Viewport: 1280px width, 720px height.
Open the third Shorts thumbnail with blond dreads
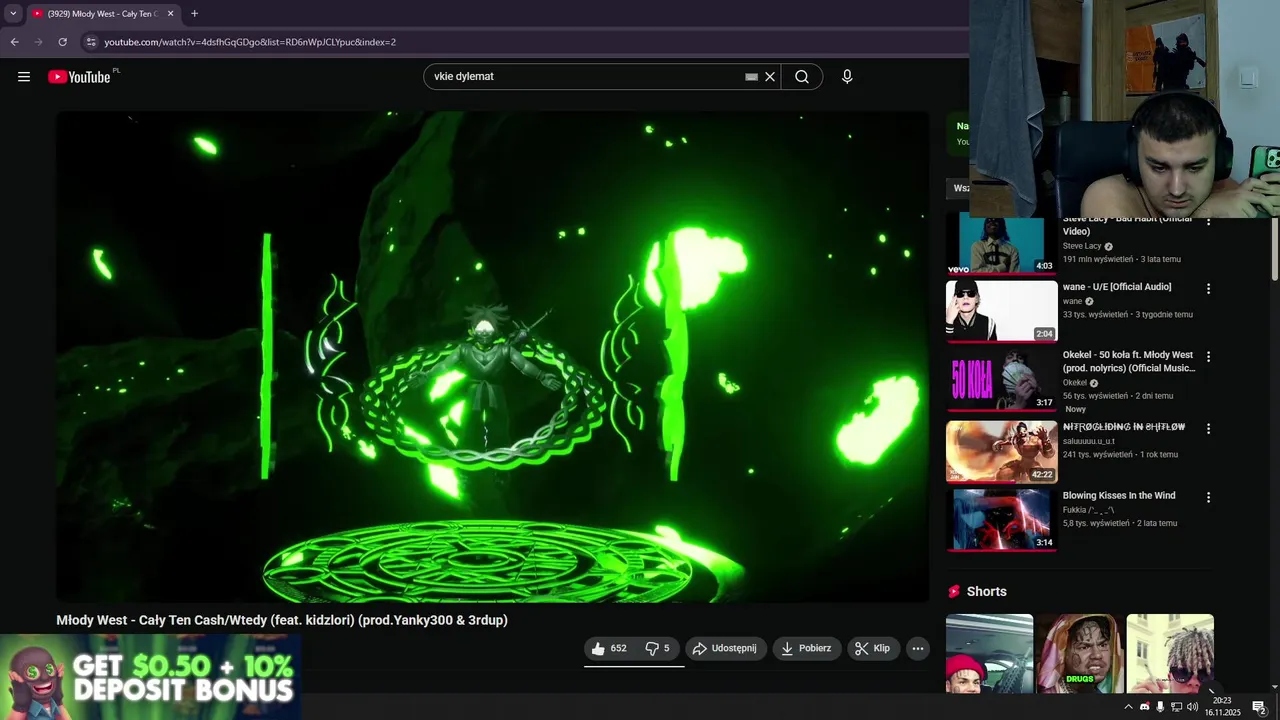click(1170, 653)
